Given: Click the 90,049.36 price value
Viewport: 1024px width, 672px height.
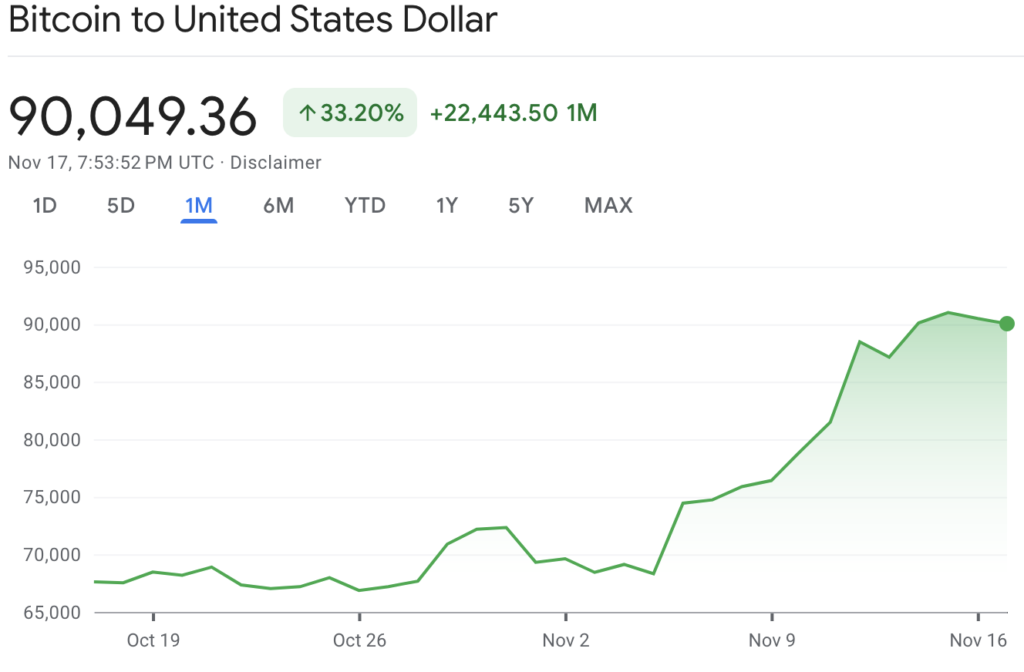Looking at the screenshot, I should [133, 116].
